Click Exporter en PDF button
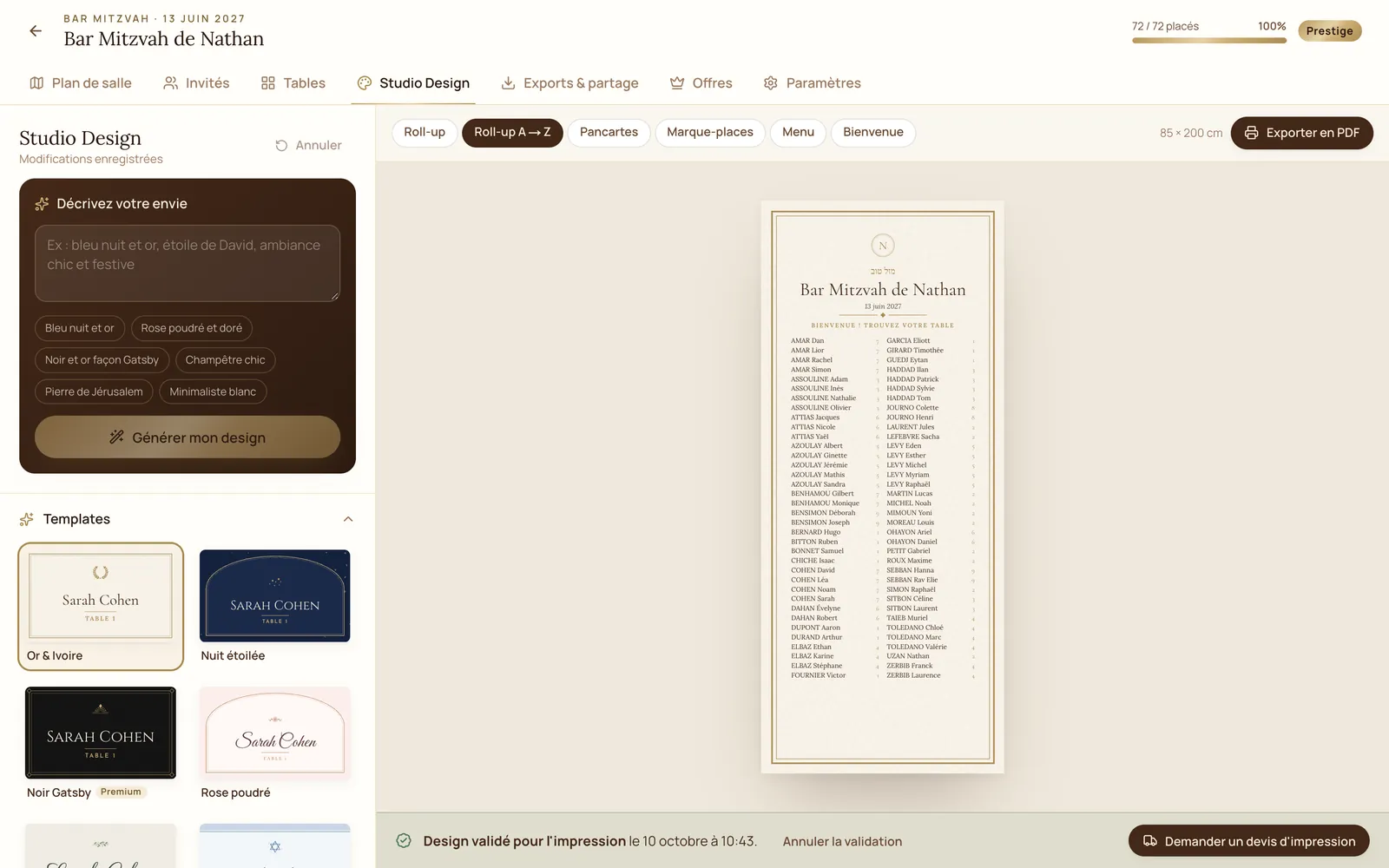Image resolution: width=1389 pixels, height=868 pixels. pos(1301,133)
